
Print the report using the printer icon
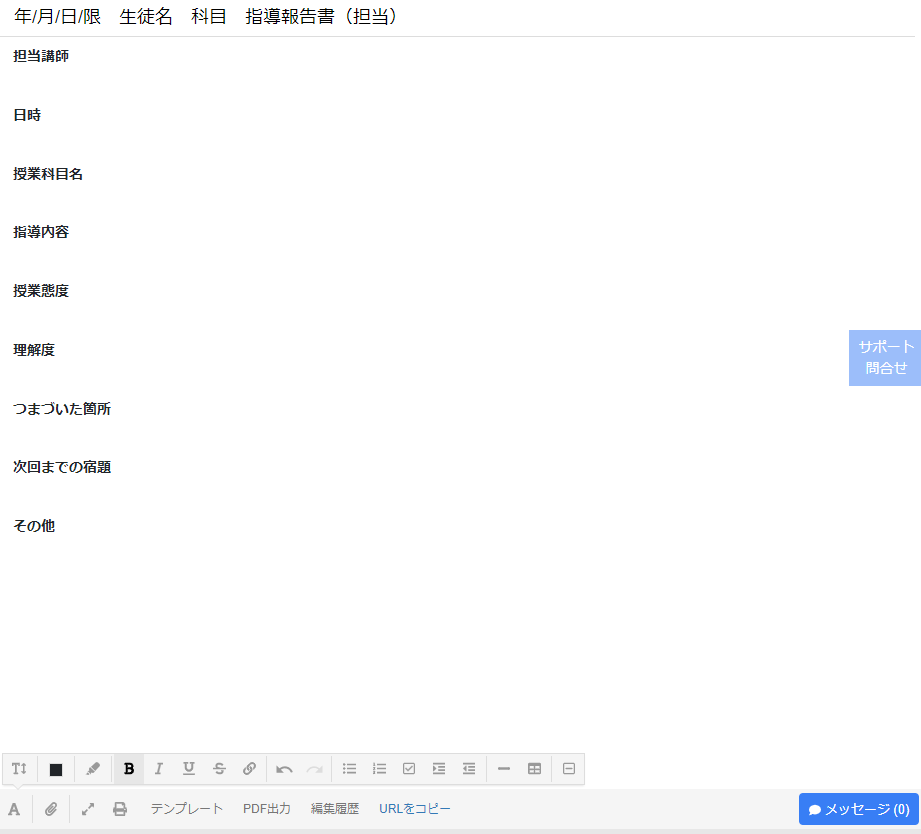point(120,808)
